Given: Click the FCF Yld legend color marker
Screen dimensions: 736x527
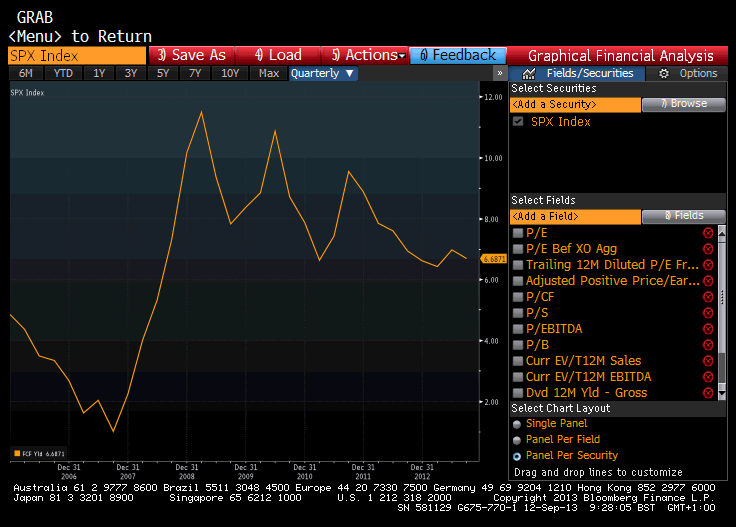Looking at the screenshot, I should pos(17,453).
